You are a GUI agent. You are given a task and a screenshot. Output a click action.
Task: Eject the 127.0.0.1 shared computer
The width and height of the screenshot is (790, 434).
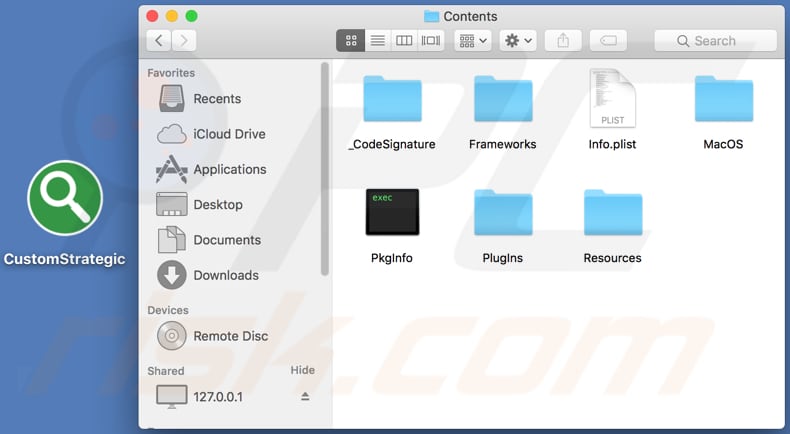[305, 397]
